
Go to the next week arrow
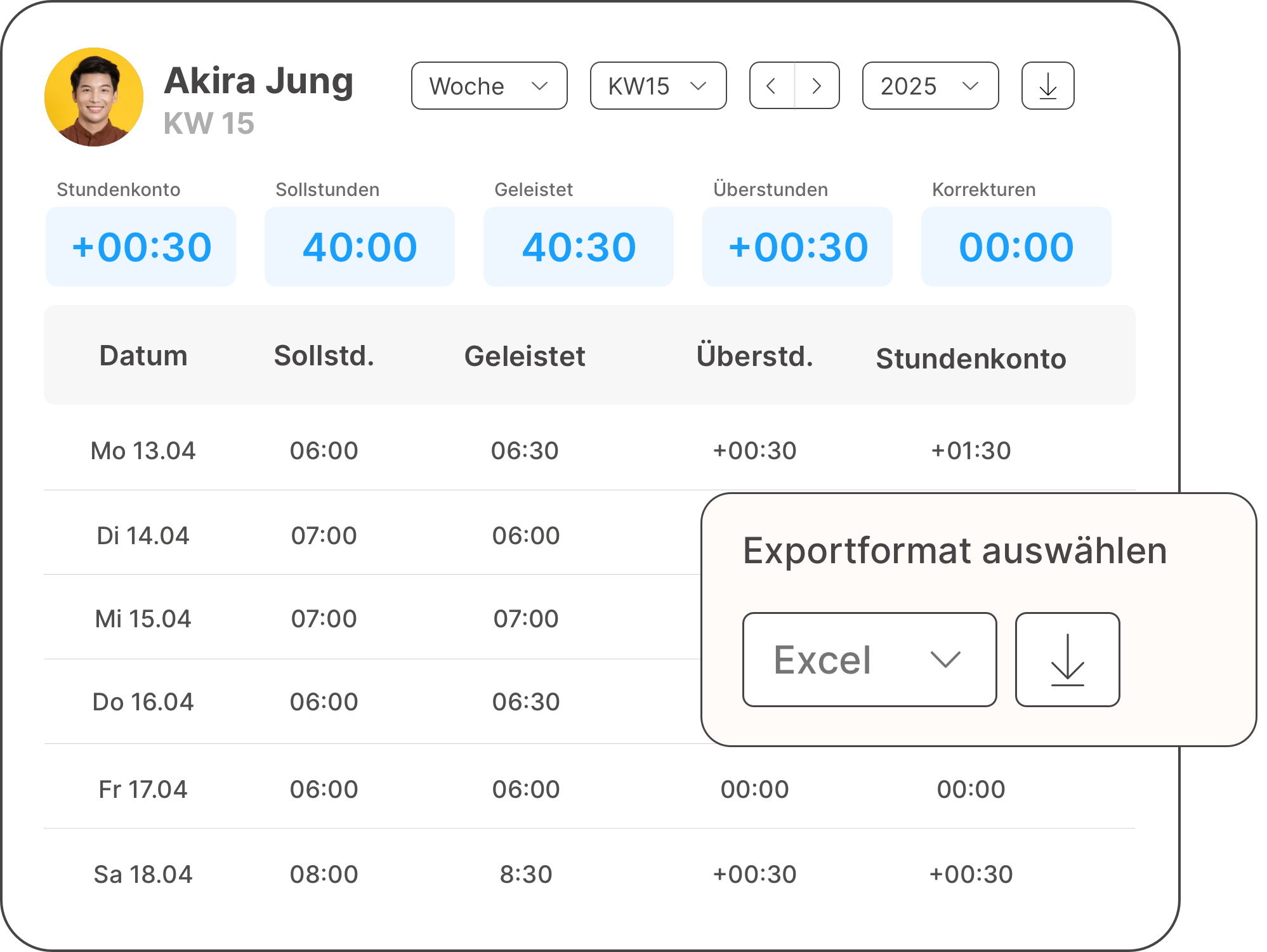click(817, 86)
